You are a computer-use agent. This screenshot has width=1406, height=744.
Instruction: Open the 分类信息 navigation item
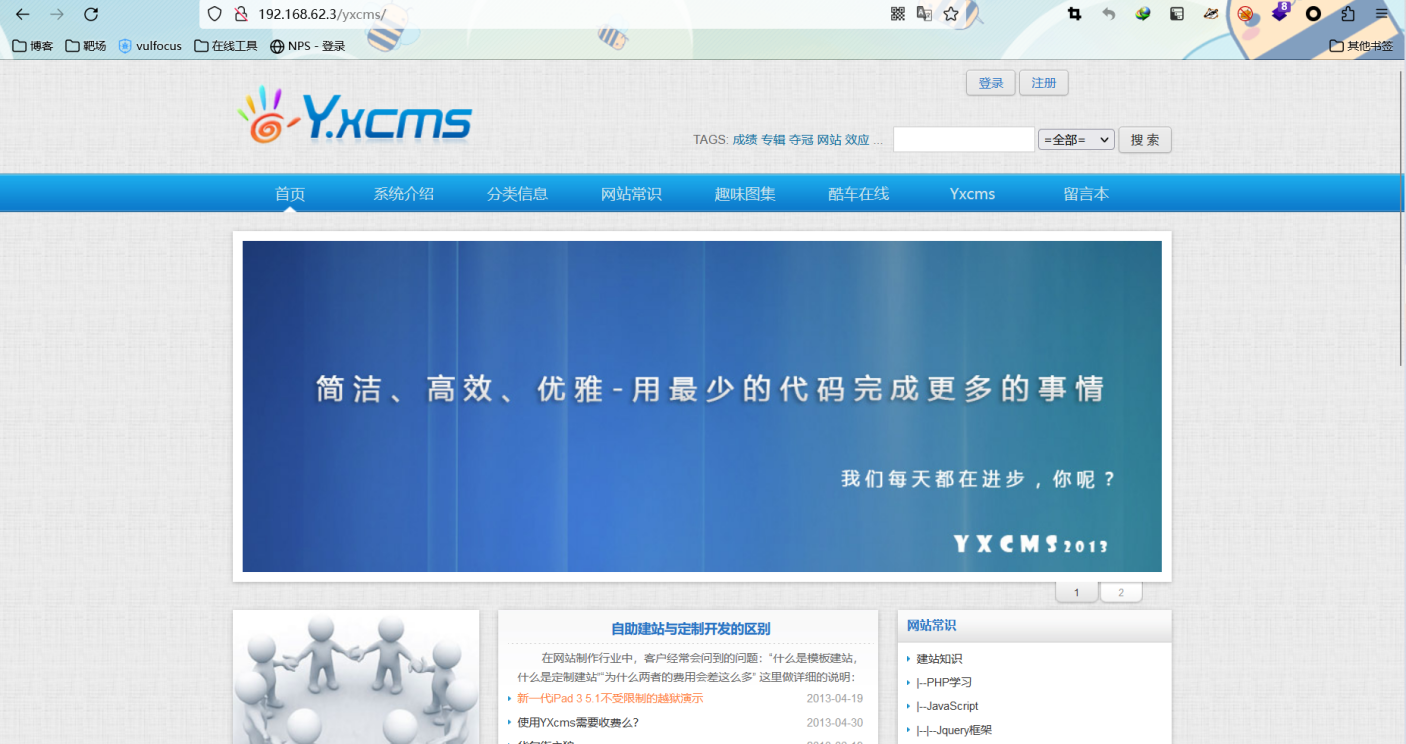(x=518, y=194)
